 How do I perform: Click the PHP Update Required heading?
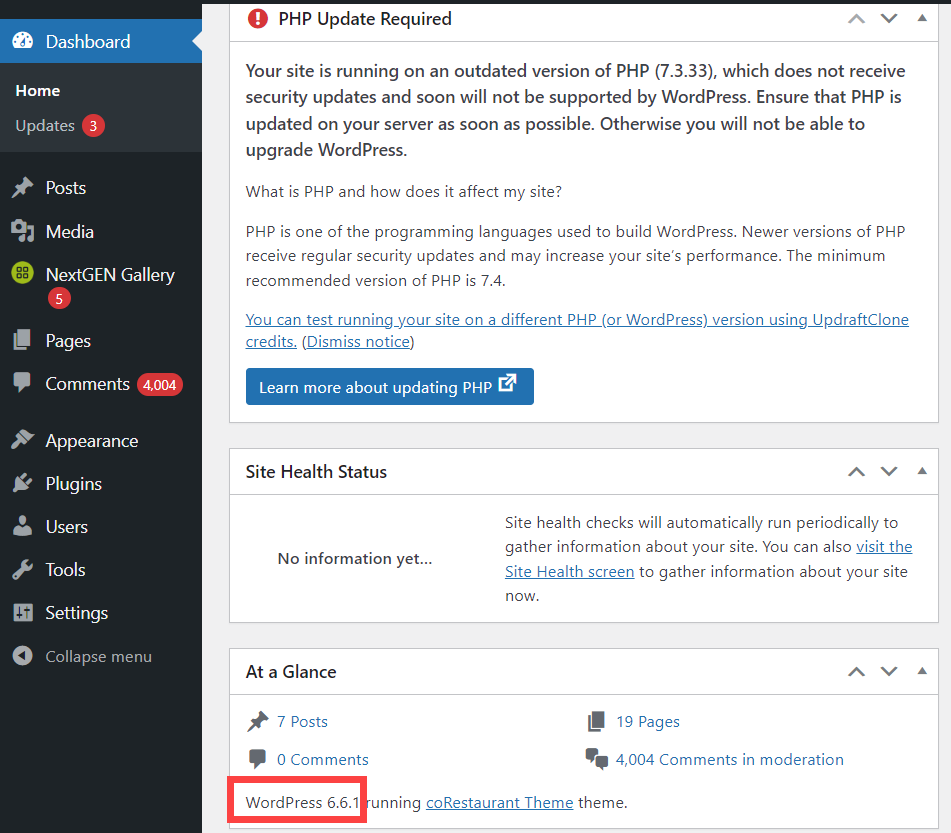pos(365,19)
